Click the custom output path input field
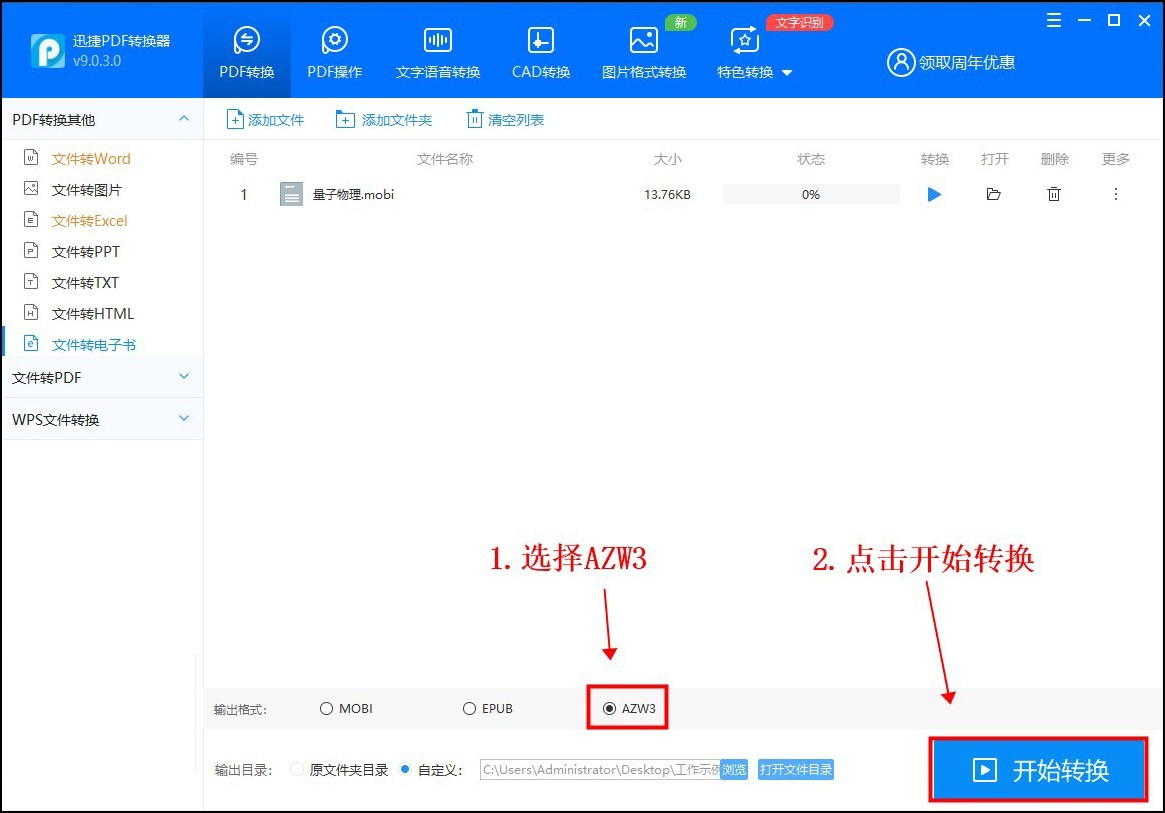Viewport: 1165px width, 813px height. [595, 769]
